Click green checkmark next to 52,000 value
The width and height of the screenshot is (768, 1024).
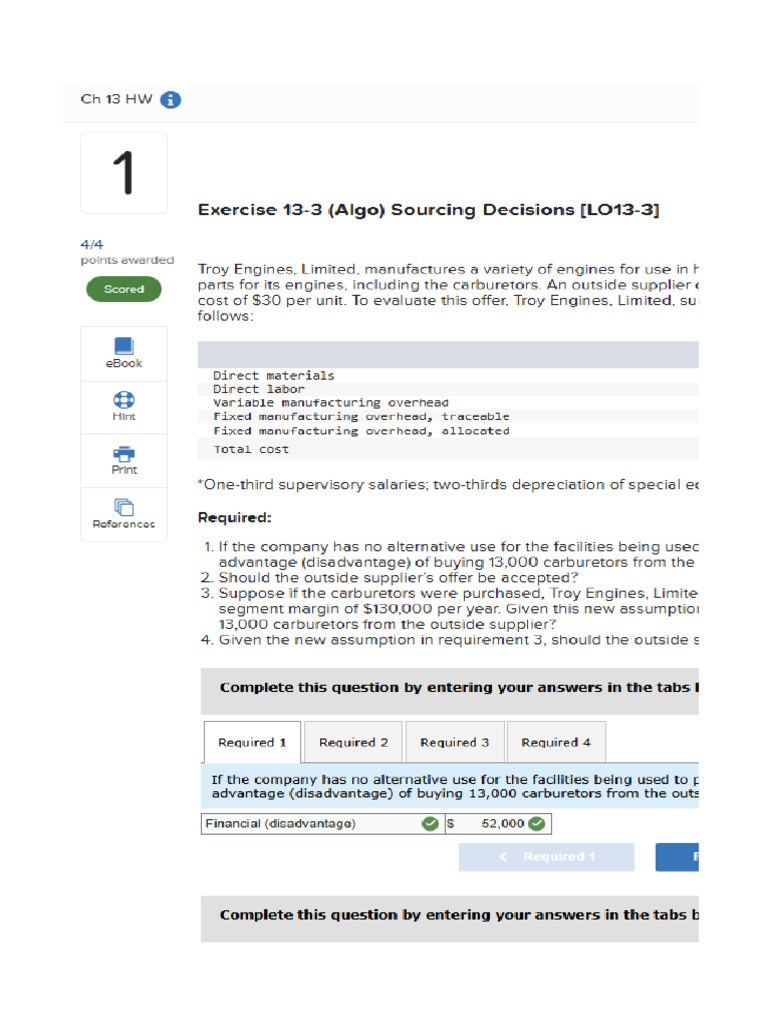click(x=537, y=824)
